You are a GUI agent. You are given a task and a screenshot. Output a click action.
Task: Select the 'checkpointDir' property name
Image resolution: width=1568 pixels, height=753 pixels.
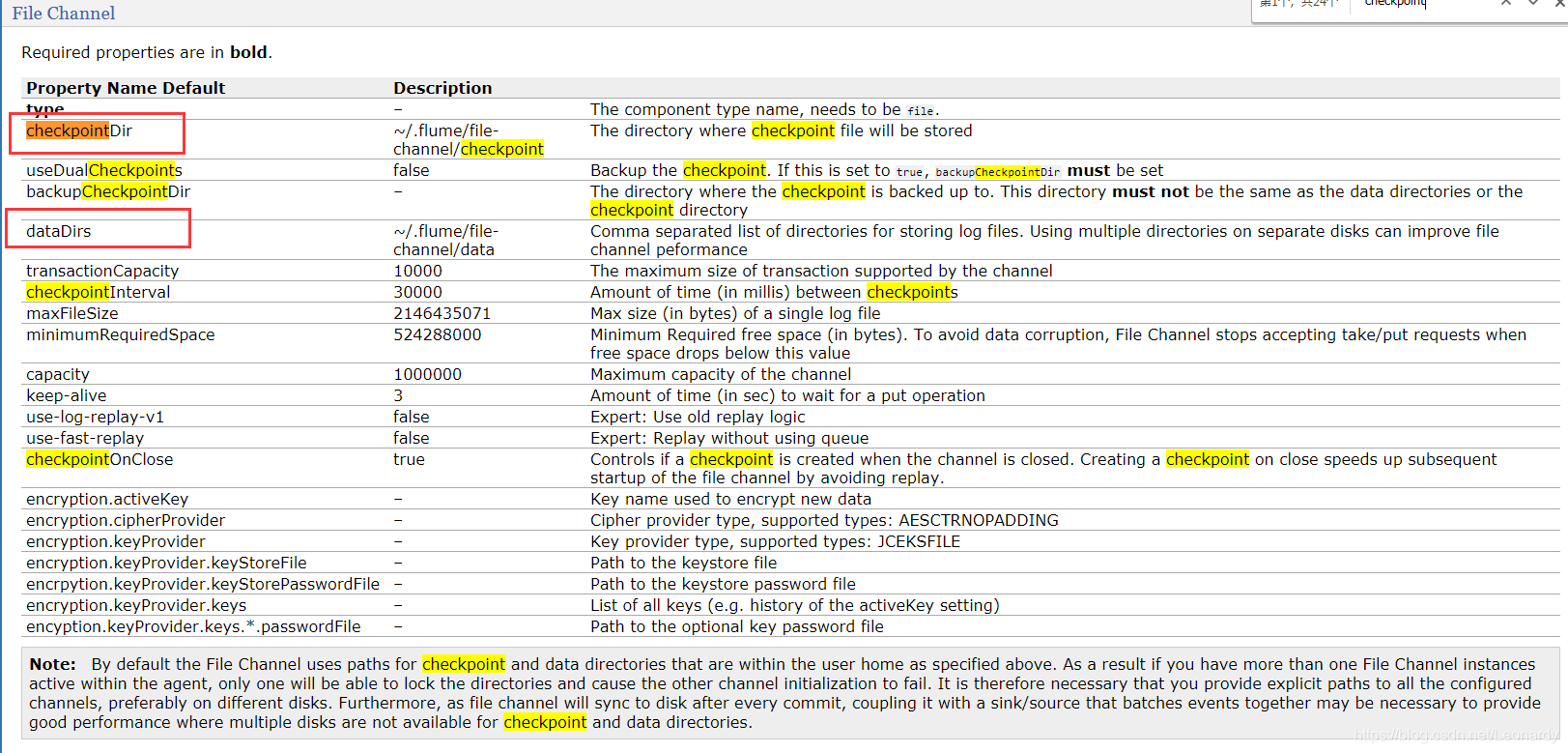(79, 130)
